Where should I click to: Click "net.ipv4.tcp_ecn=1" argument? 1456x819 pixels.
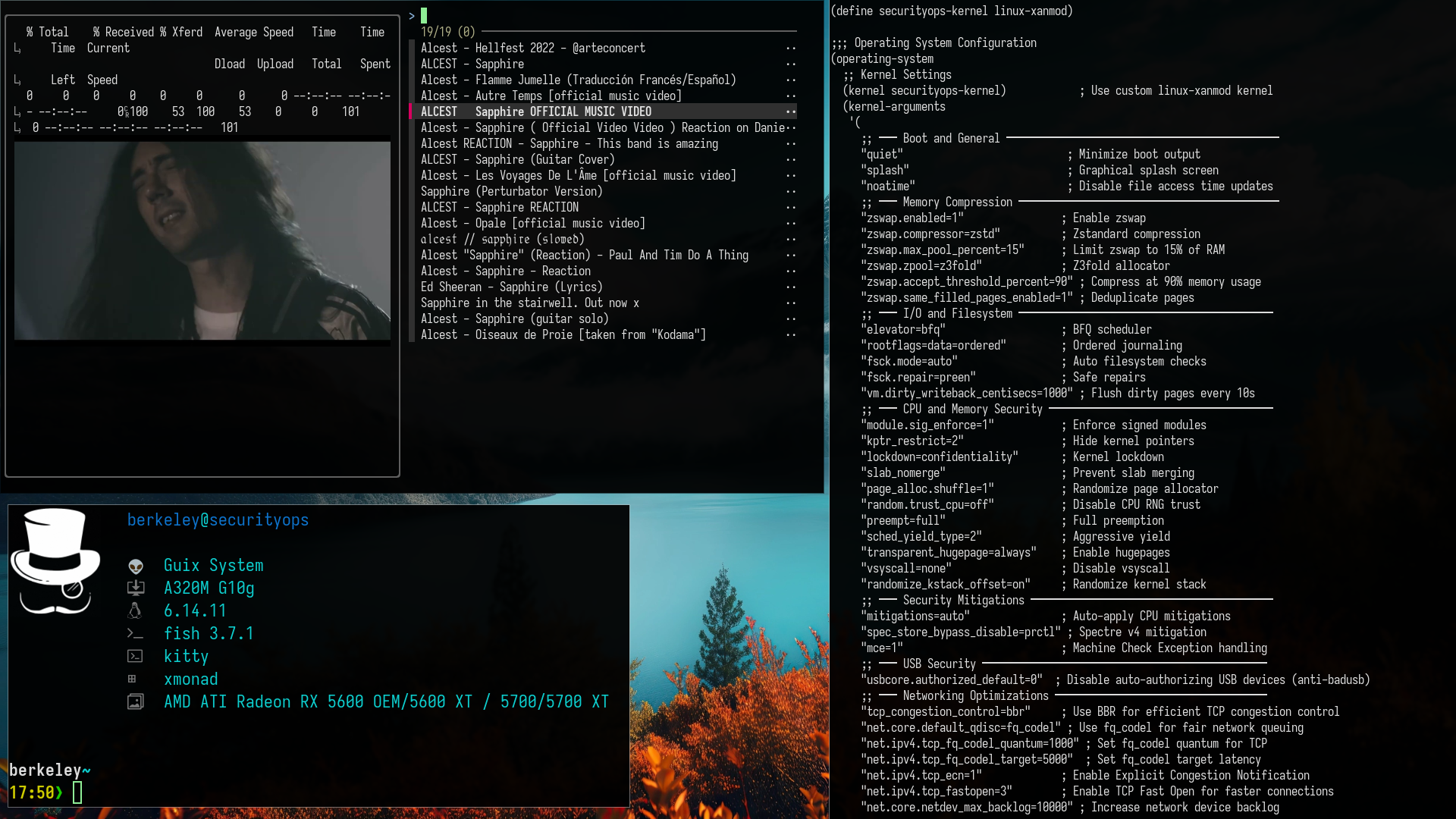tap(921, 775)
